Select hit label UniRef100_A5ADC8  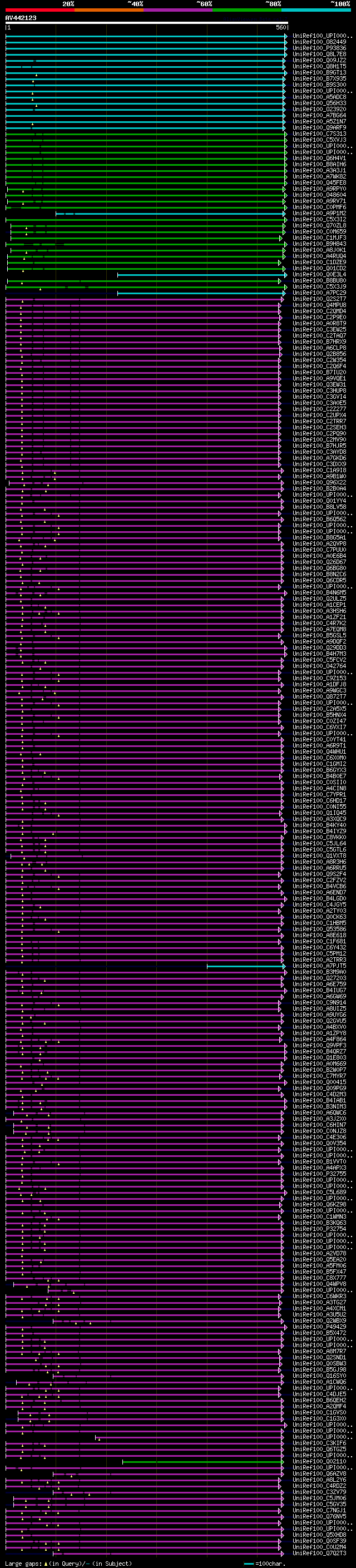319,97
